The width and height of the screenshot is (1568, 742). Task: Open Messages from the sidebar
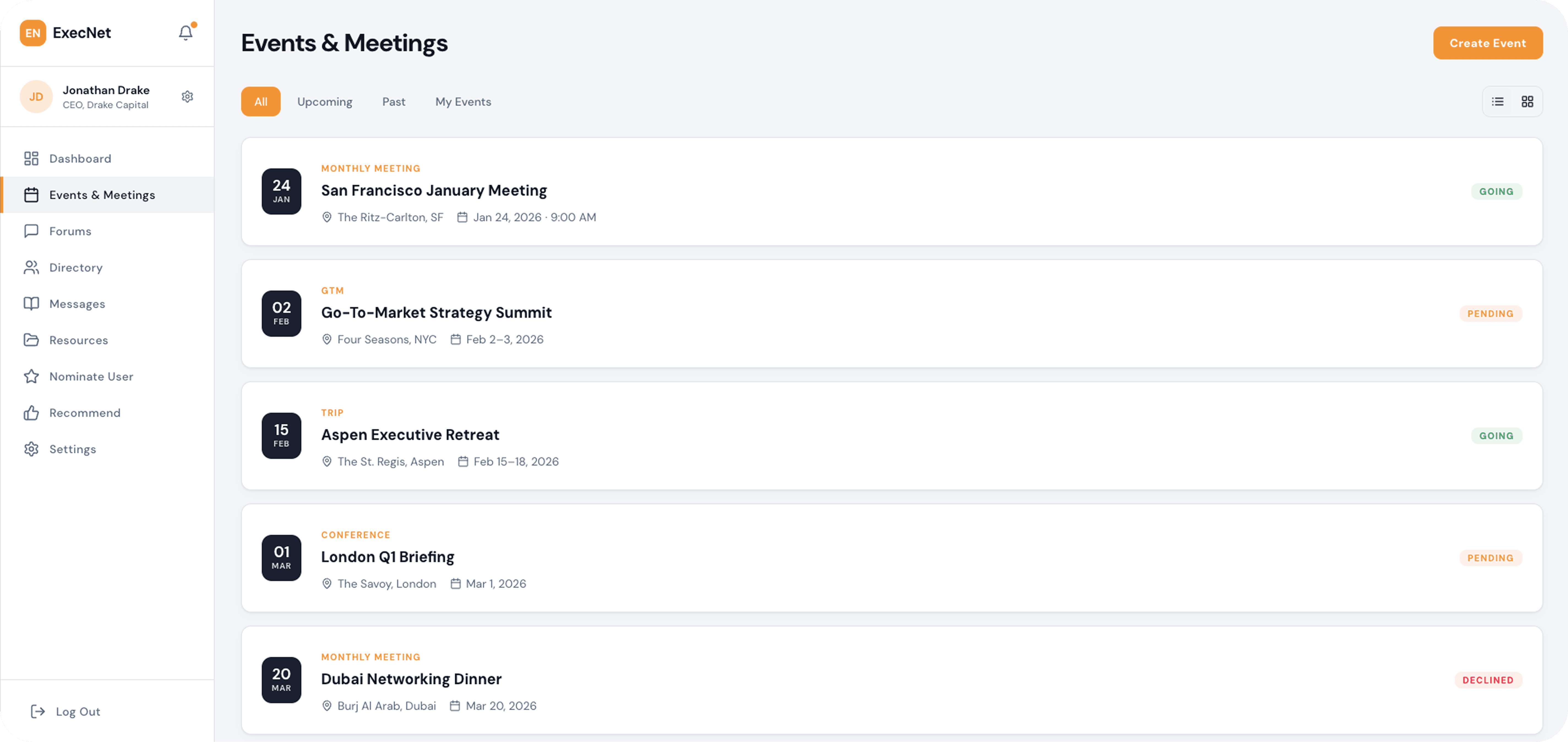click(77, 304)
